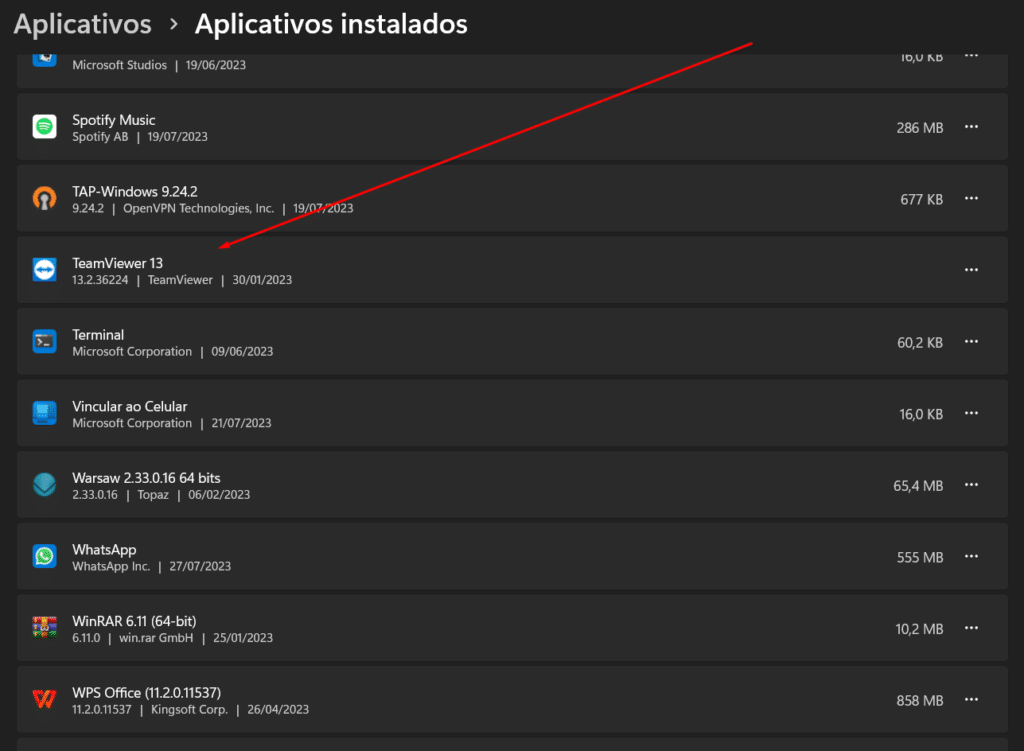Click the WinRAR 6.11 app icon
This screenshot has width=1024, height=751.
click(x=44, y=628)
